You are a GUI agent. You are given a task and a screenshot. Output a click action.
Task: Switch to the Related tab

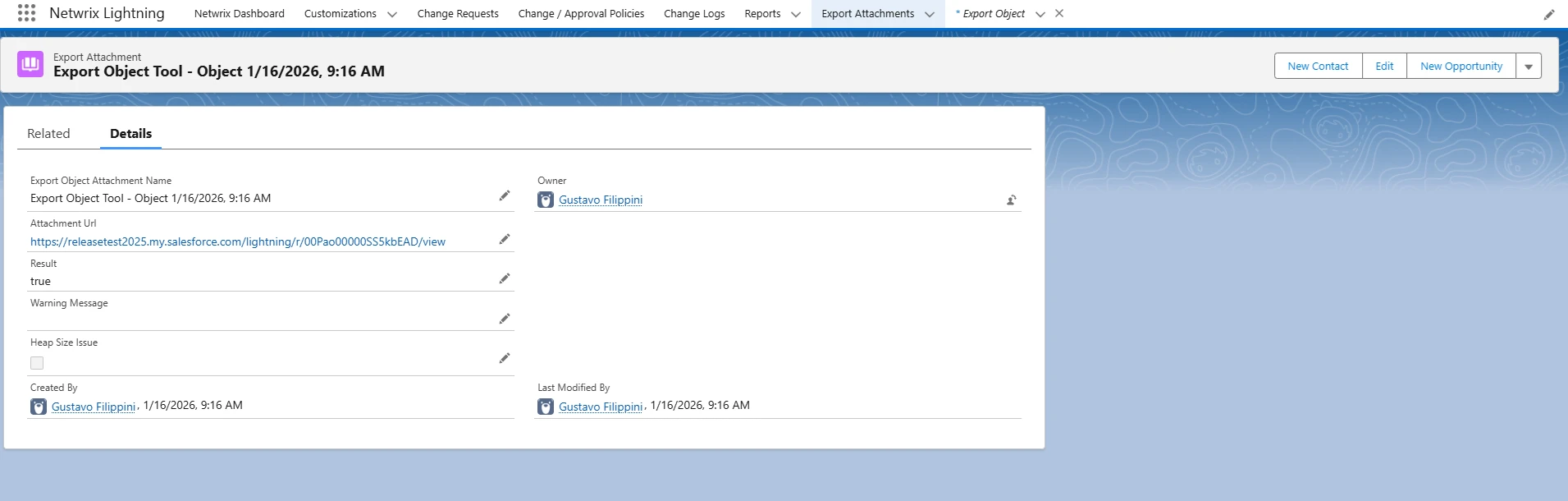pos(48,133)
